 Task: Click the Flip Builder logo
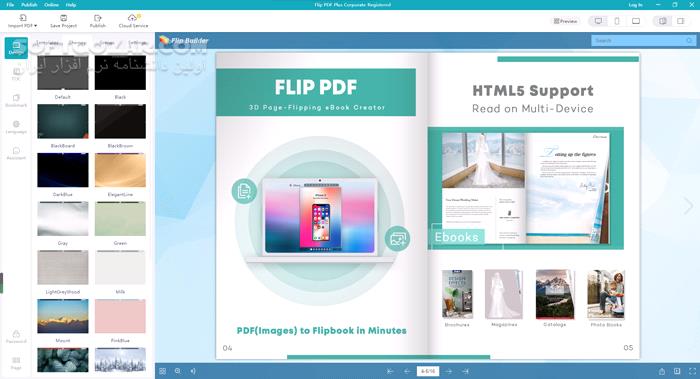click(184, 41)
